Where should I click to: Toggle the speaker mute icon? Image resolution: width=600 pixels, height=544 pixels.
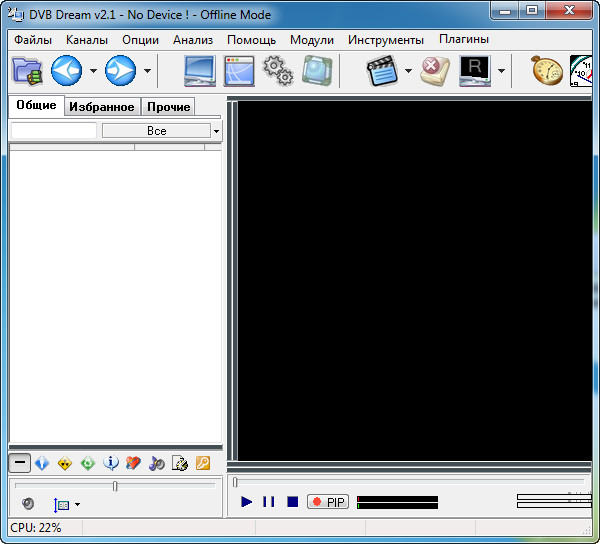[x=28, y=505]
